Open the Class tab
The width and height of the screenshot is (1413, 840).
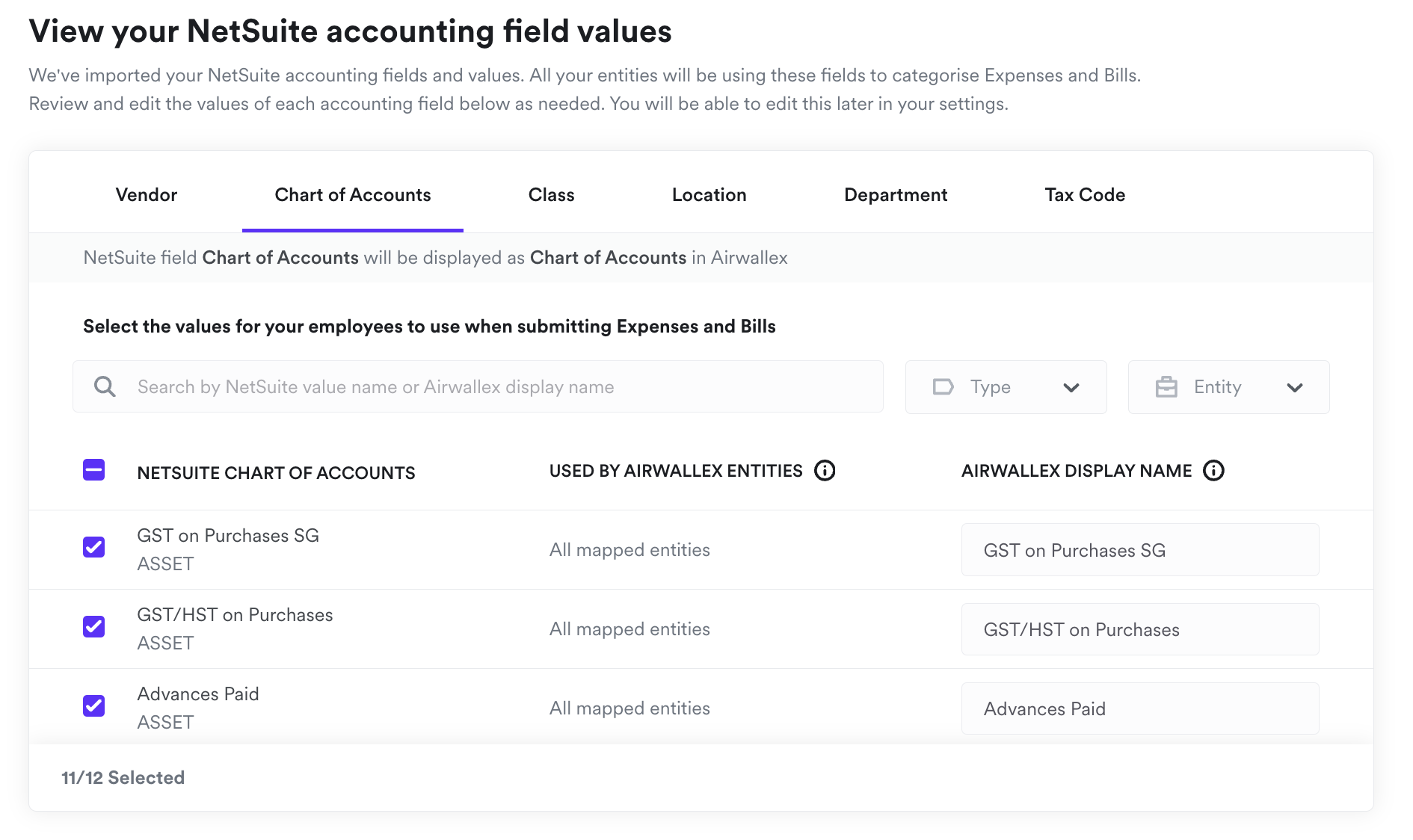click(x=551, y=195)
